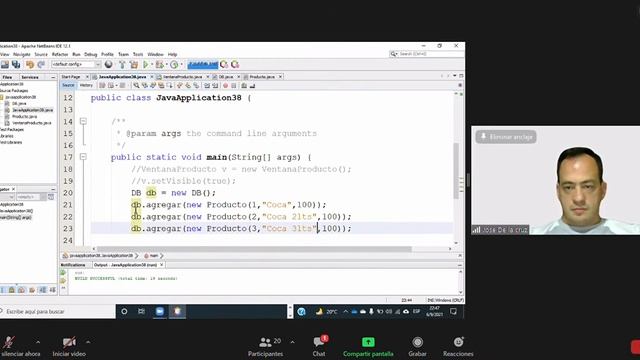The image size is (640, 360).
Task: Click the Find Selection magnifier in editor toolbar
Action: [136, 85]
